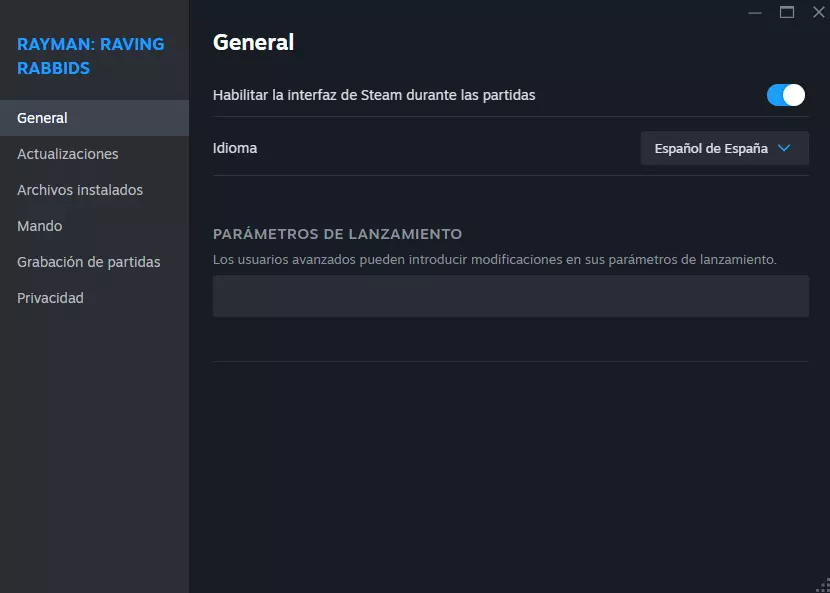Go to the Mando settings
Image resolution: width=830 pixels, height=593 pixels.
(94, 226)
